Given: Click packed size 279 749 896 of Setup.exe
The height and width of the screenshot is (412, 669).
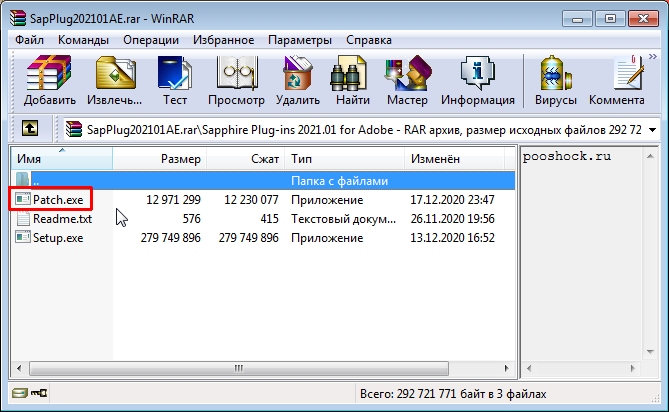Looking at the screenshot, I should point(248,238).
